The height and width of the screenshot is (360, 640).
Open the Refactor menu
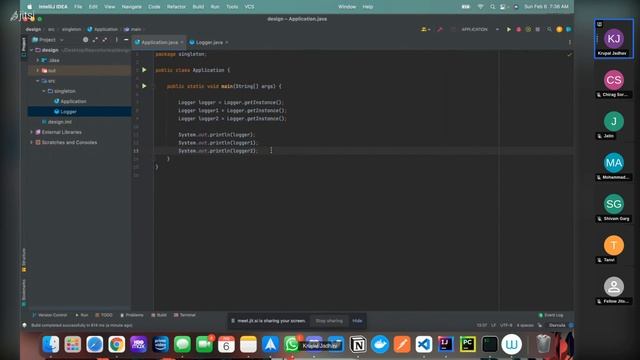click(176, 7)
